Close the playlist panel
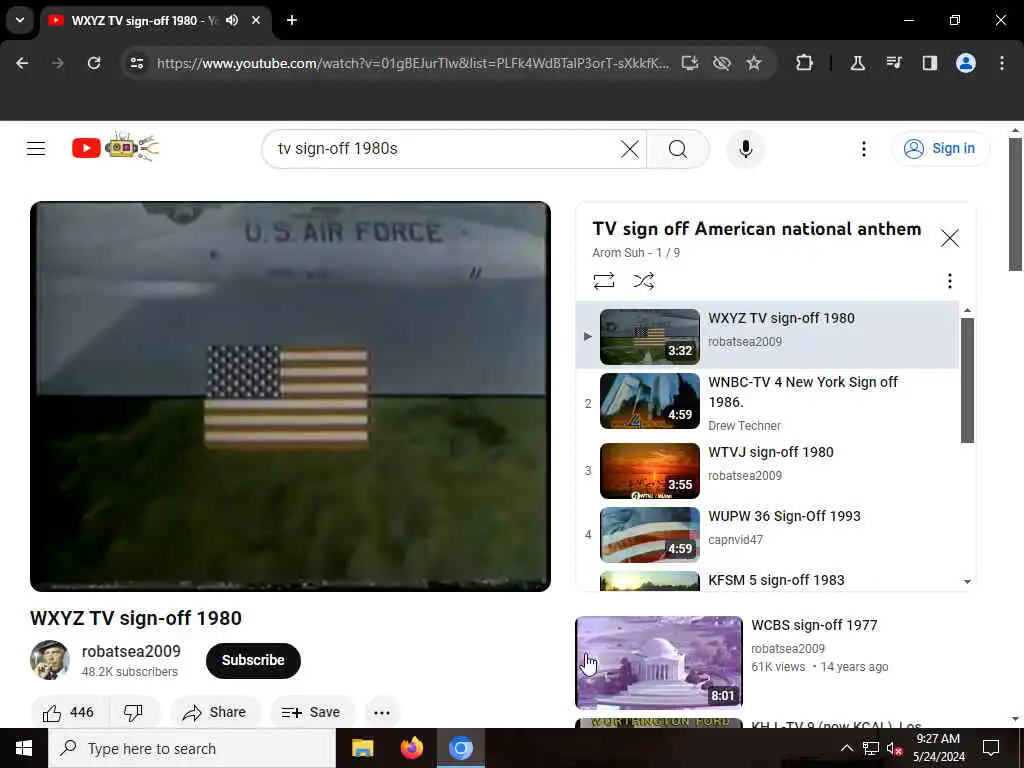Image resolution: width=1024 pixels, height=768 pixels. (950, 238)
